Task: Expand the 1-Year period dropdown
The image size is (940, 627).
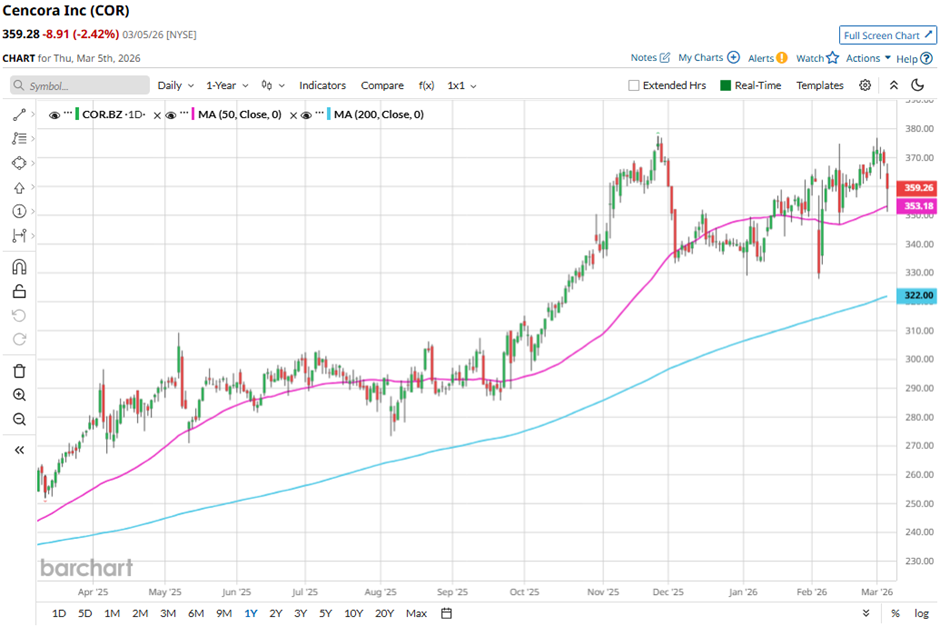Action: coord(226,86)
